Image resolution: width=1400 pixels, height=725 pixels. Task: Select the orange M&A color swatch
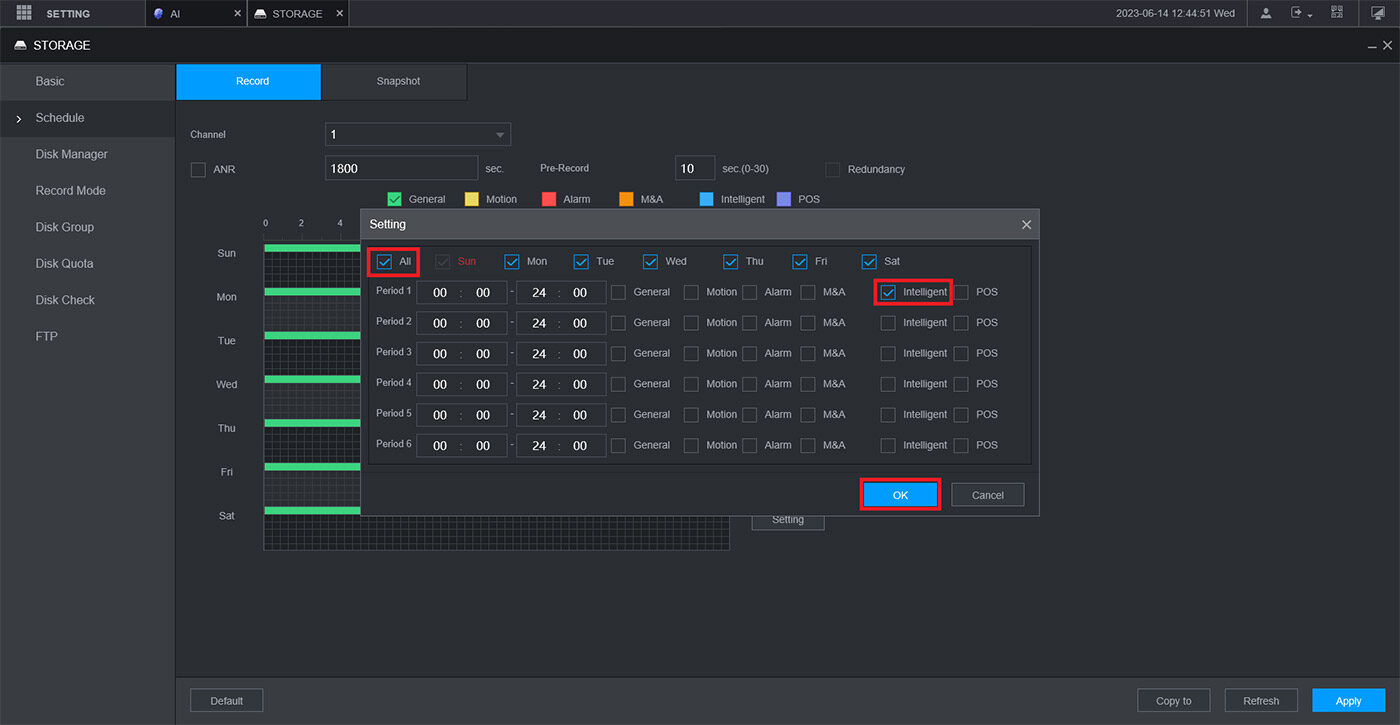[x=626, y=199]
